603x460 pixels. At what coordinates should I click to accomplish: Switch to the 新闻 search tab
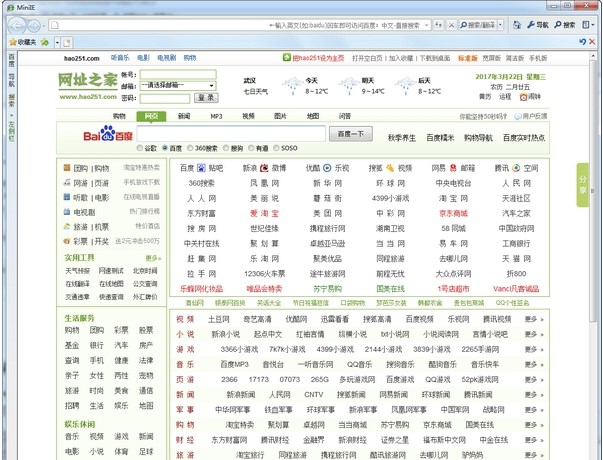183,116
